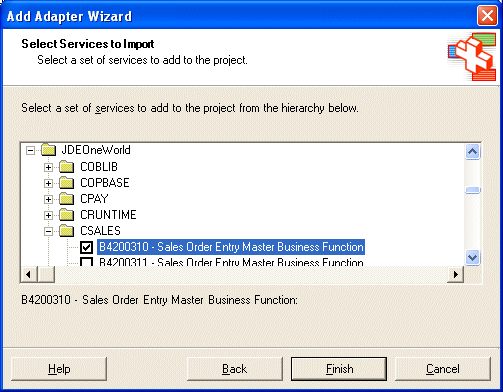Screen dimensions: 503x392
Task: Select B4200311 Sales Order Entry row
Action: (231, 262)
